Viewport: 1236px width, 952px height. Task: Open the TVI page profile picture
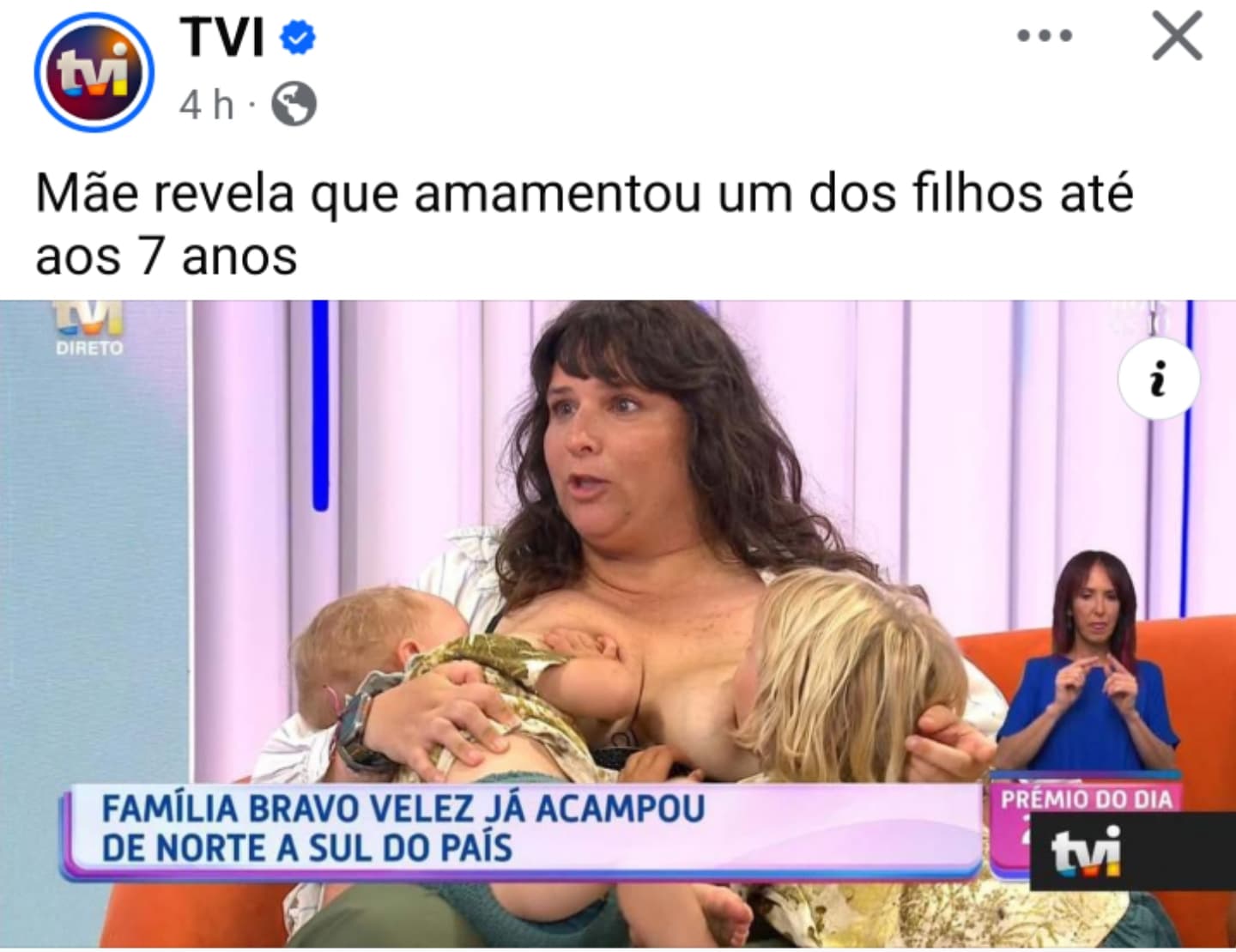pos(94,72)
